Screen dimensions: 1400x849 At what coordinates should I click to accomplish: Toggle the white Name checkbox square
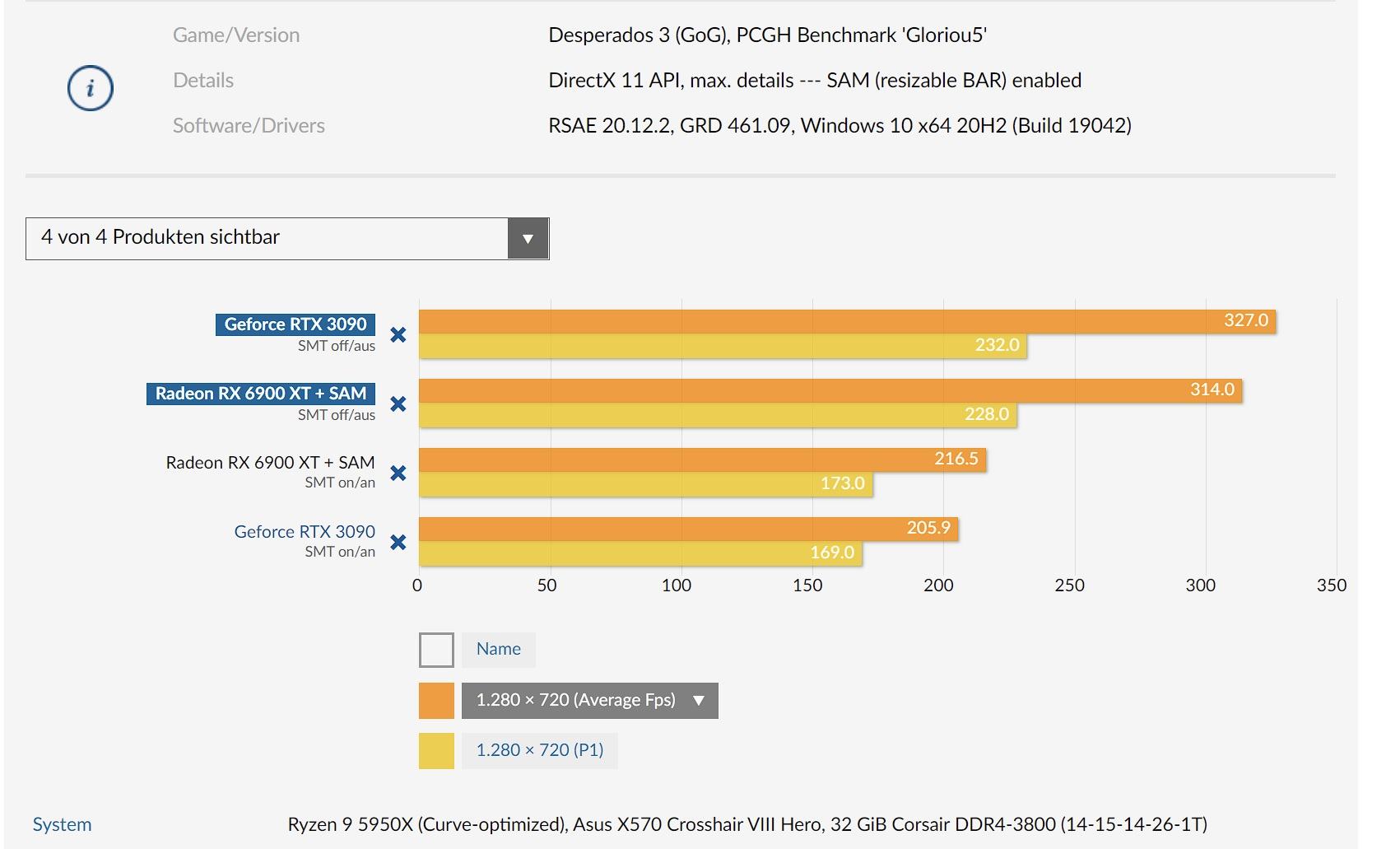[436, 650]
